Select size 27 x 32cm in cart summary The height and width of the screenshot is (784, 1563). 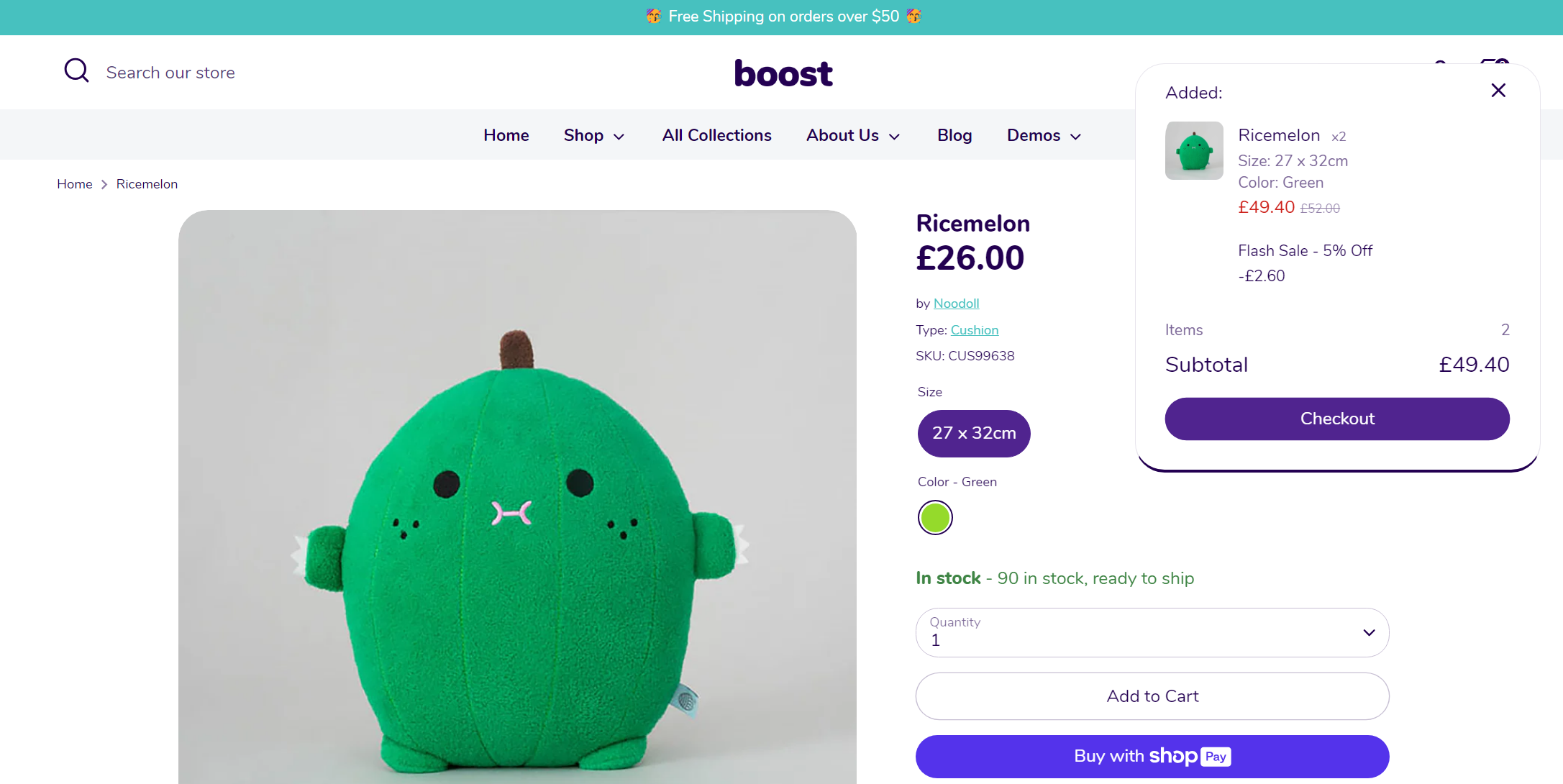pyautogui.click(x=1293, y=160)
